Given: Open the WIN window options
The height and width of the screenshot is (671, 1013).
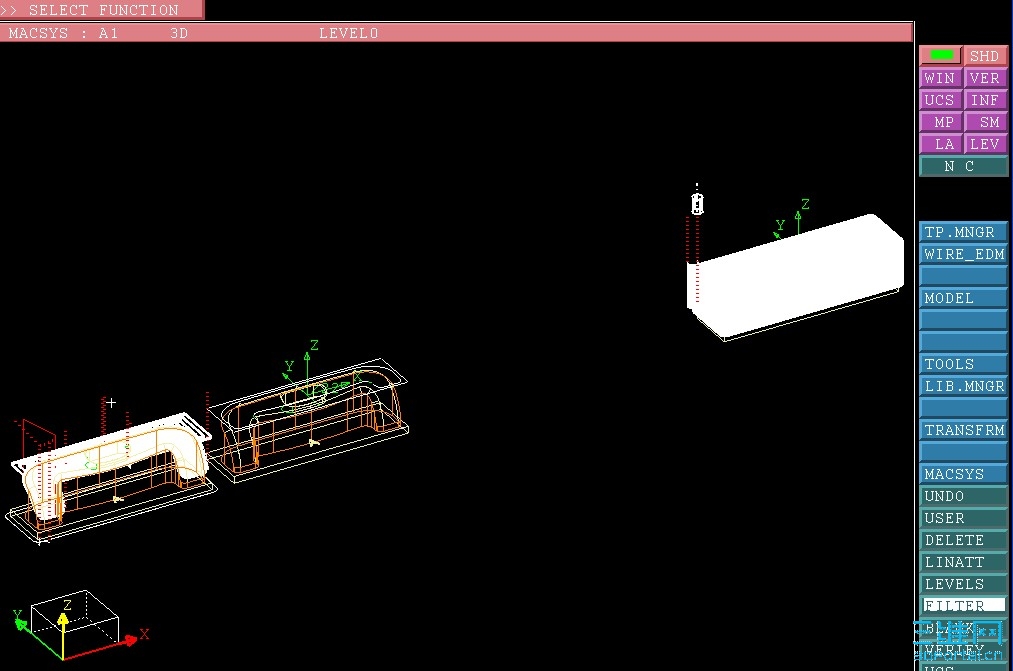Looking at the screenshot, I should (941, 78).
